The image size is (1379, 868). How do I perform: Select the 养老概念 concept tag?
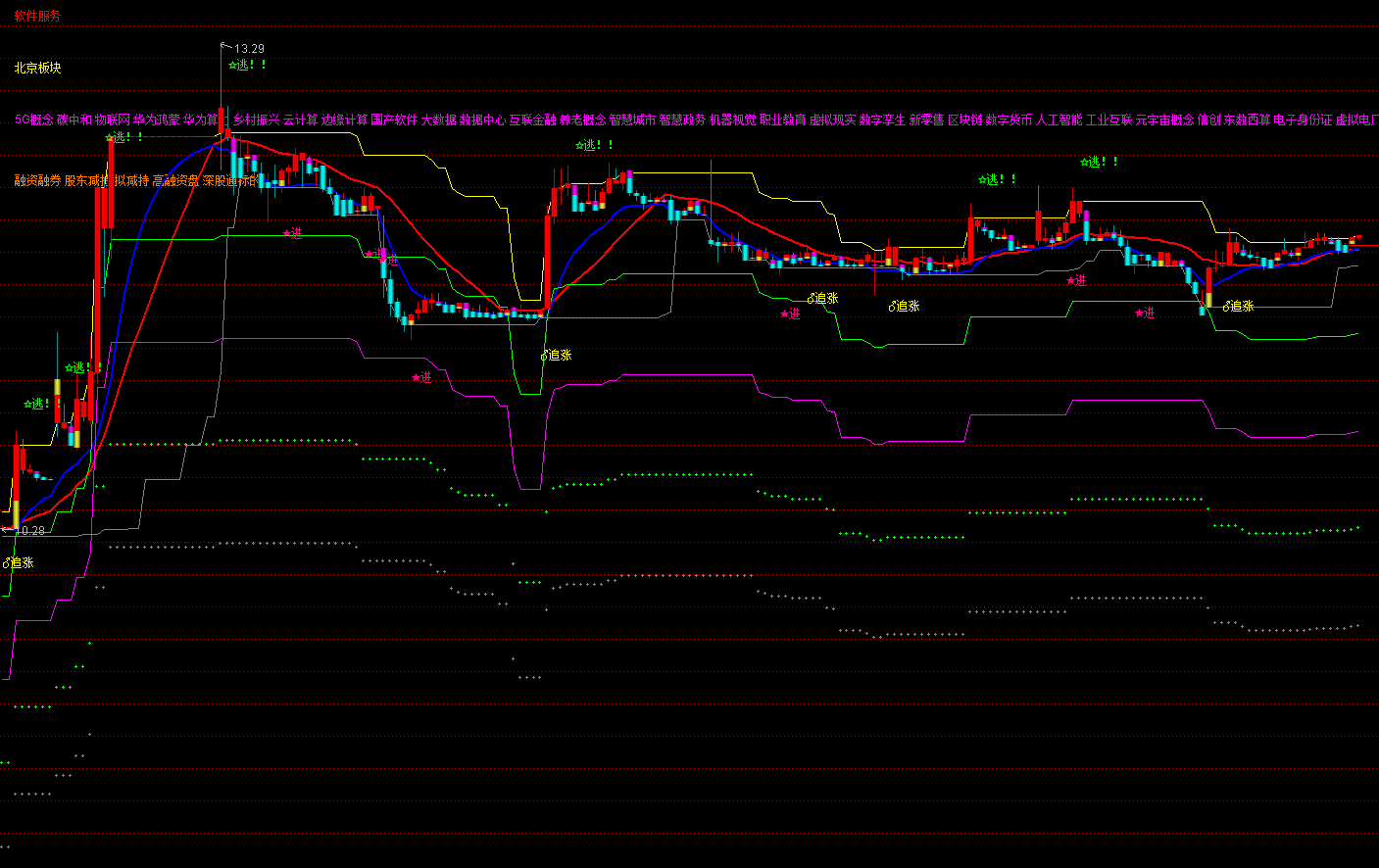(x=583, y=120)
